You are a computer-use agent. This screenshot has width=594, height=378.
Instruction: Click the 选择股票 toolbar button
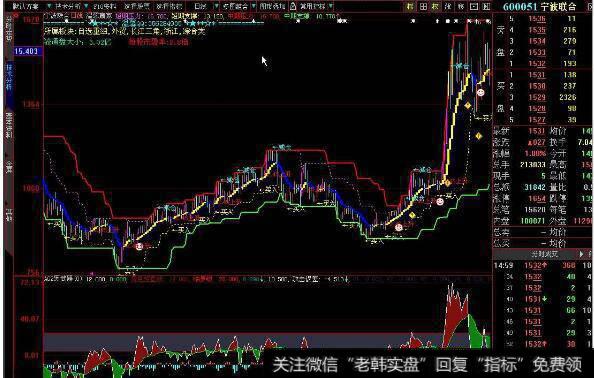click(x=137, y=6)
